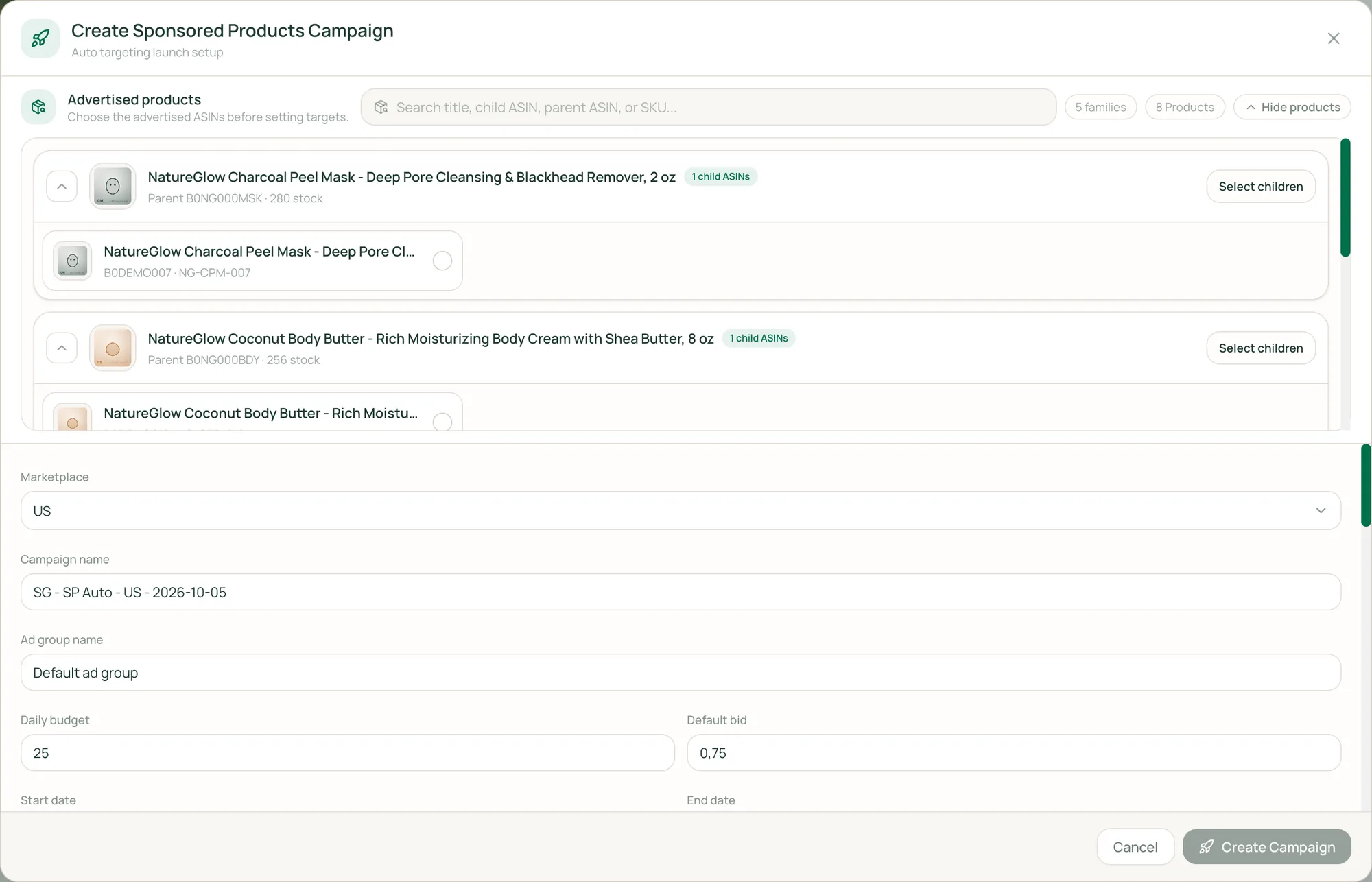Click B0DEMO007 · NG-CPM-007 text
Image resolution: width=1372 pixels, height=882 pixels.
coord(177,273)
